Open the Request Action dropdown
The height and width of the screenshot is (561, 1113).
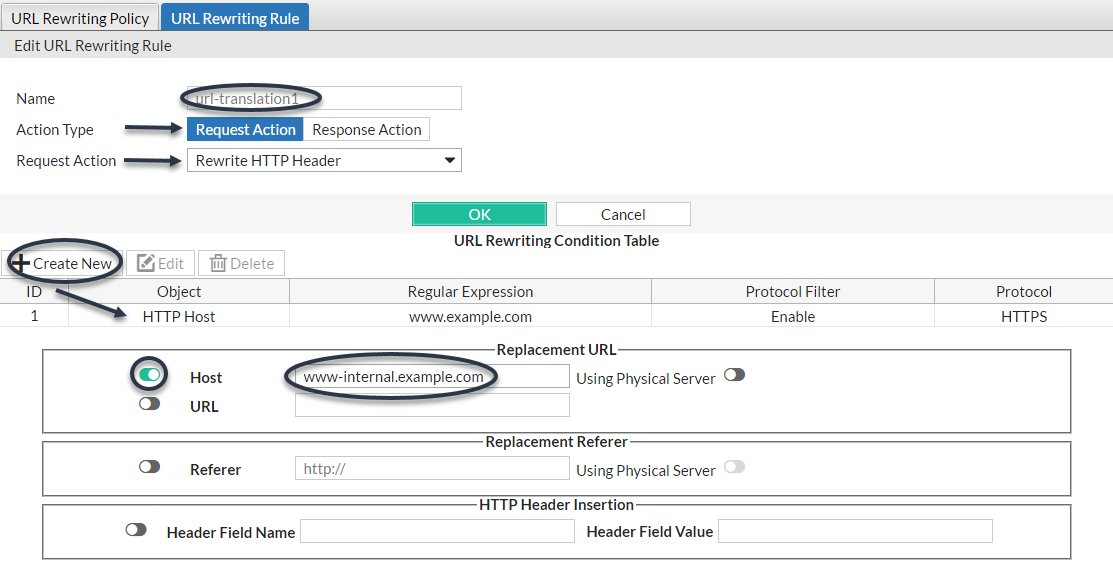tap(324, 160)
